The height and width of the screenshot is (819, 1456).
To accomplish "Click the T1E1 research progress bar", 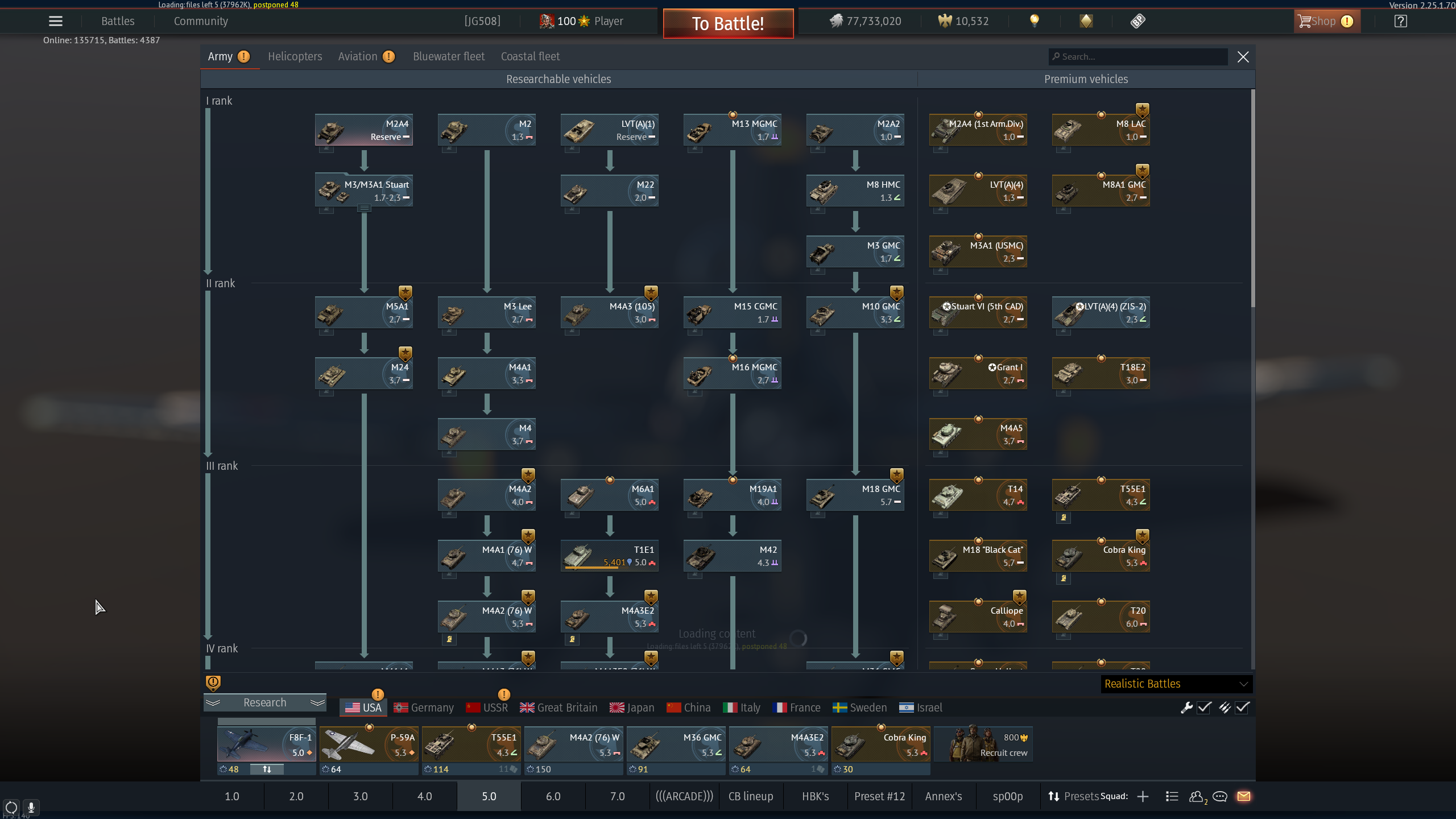I will pyautogui.click(x=591, y=568).
